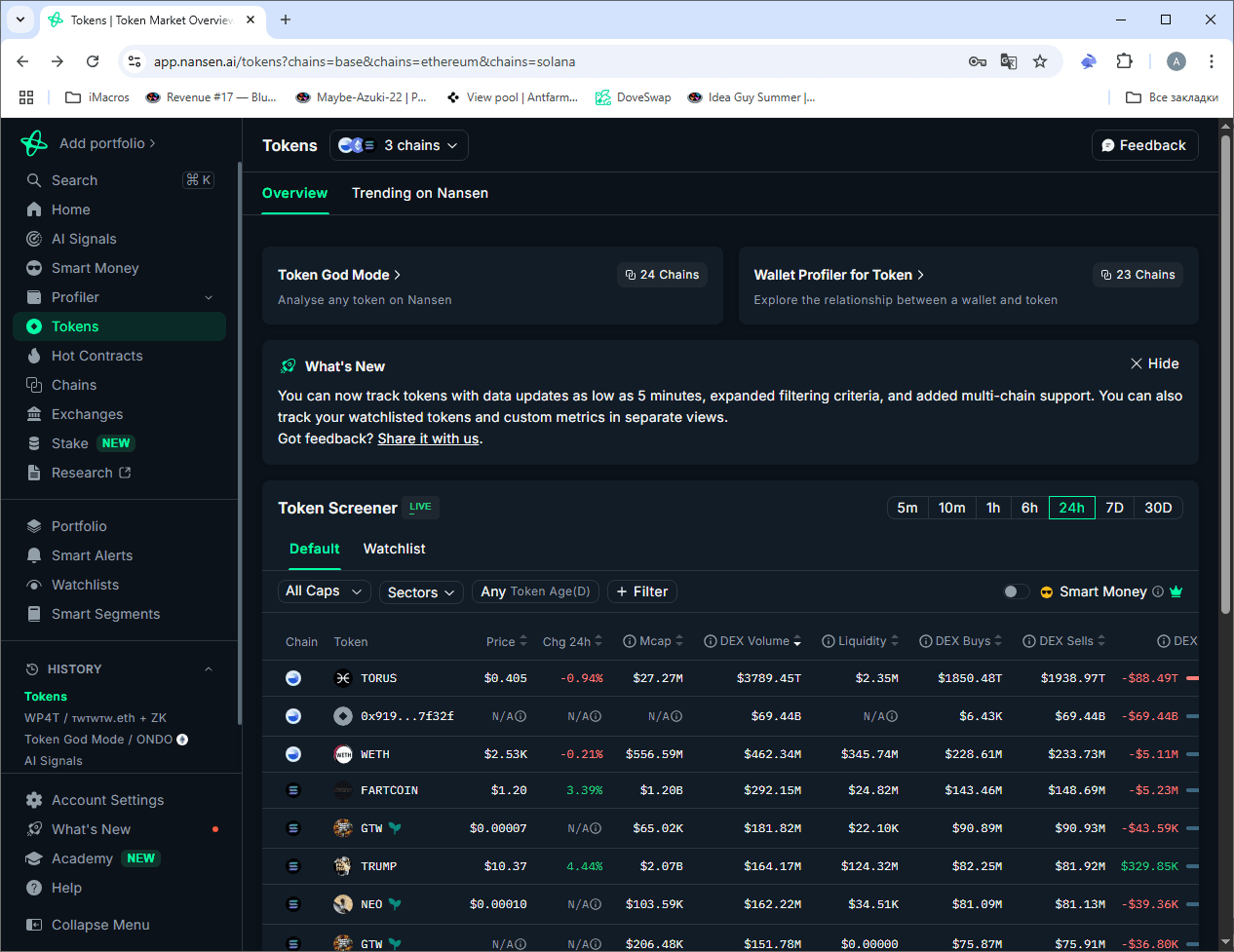Select the 7D timeframe
1234x952 pixels.
click(x=1115, y=508)
